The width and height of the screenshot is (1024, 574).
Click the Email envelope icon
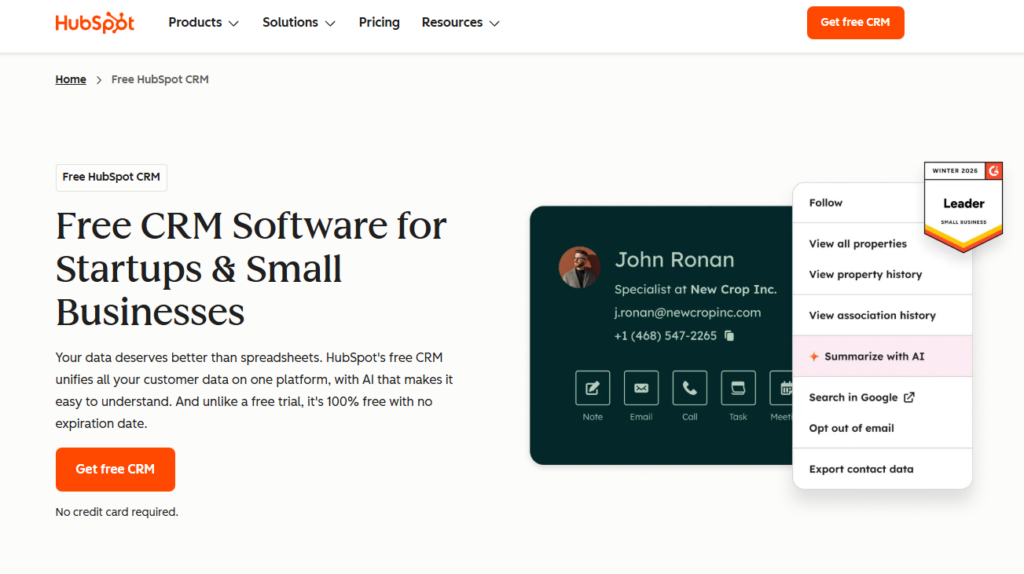641,388
